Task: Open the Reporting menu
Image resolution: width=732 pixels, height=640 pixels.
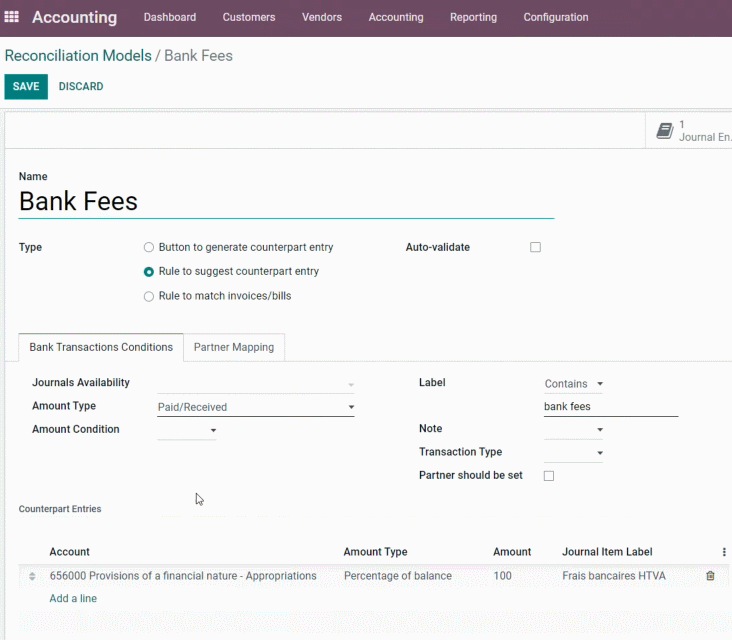Action: [473, 17]
